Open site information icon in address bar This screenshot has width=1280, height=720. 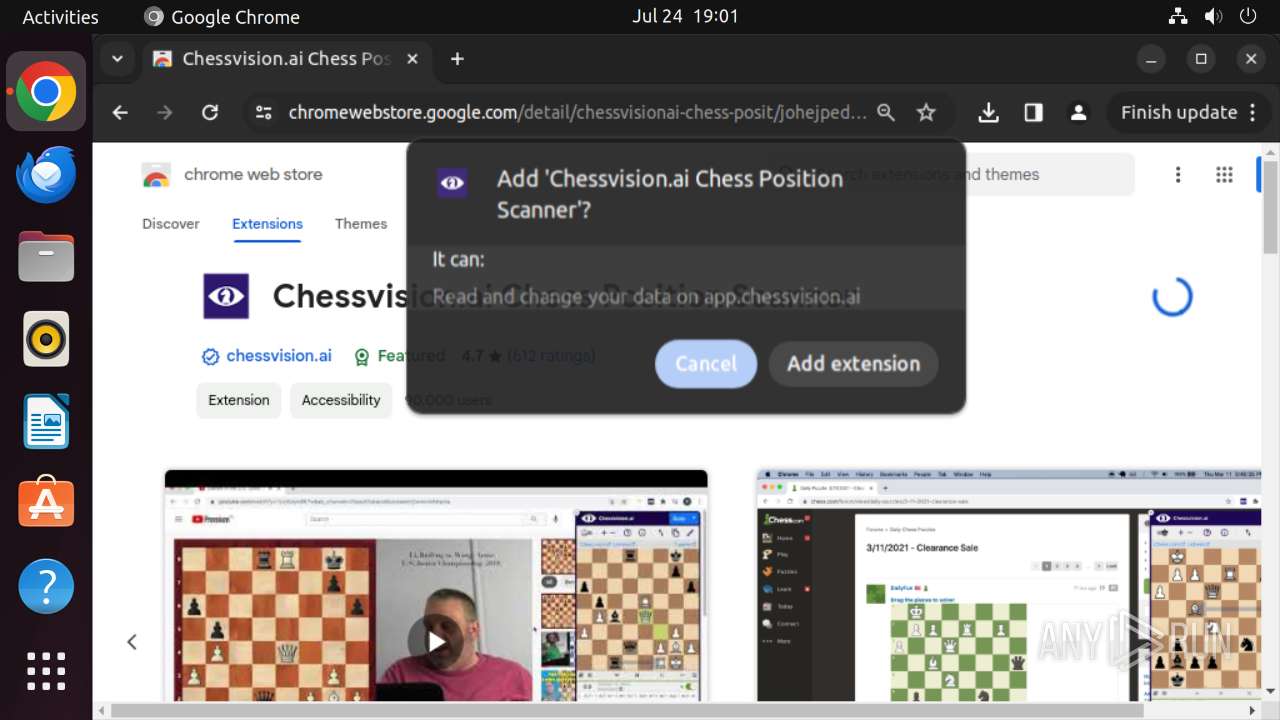[263, 113]
